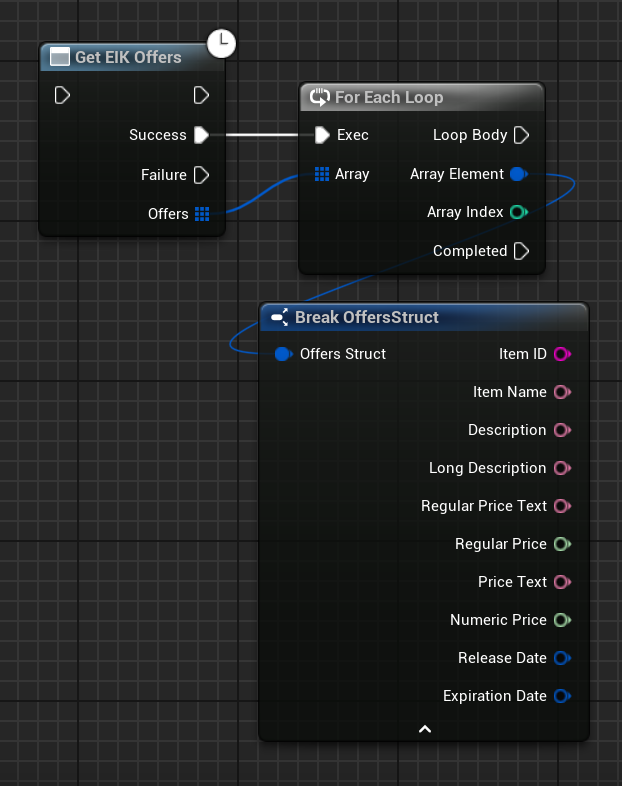The image size is (622, 786).
Task: Click the Release Date output pin
Action: [x=561, y=658]
